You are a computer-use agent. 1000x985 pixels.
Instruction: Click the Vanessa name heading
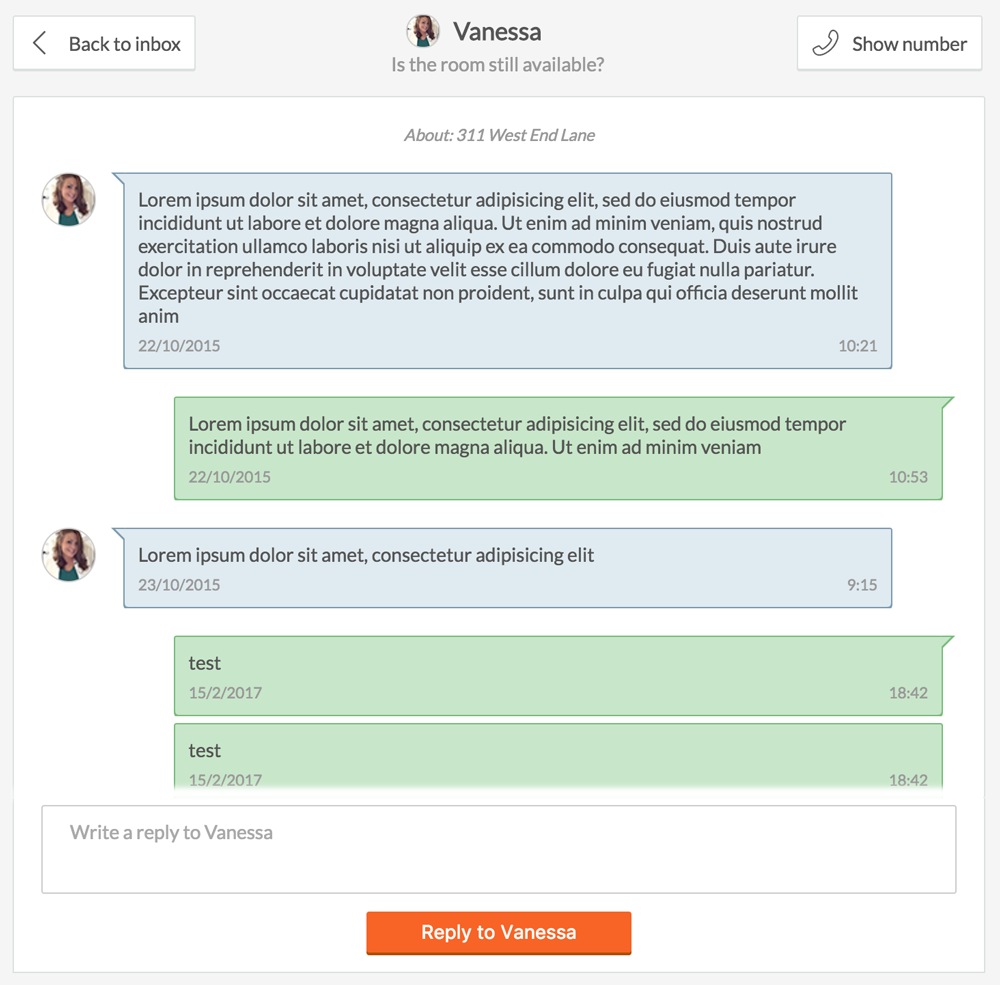pyautogui.click(x=497, y=31)
